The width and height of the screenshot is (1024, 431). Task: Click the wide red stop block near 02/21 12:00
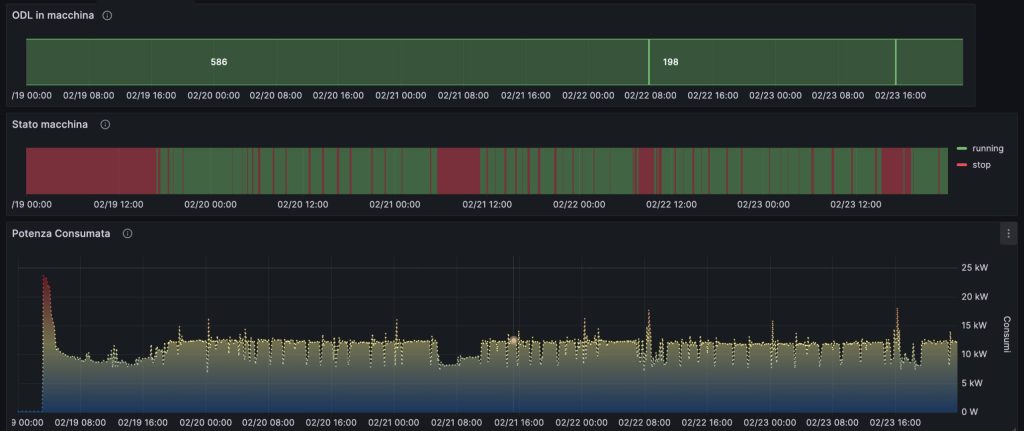pyautogui.click(x=458, y=170)
